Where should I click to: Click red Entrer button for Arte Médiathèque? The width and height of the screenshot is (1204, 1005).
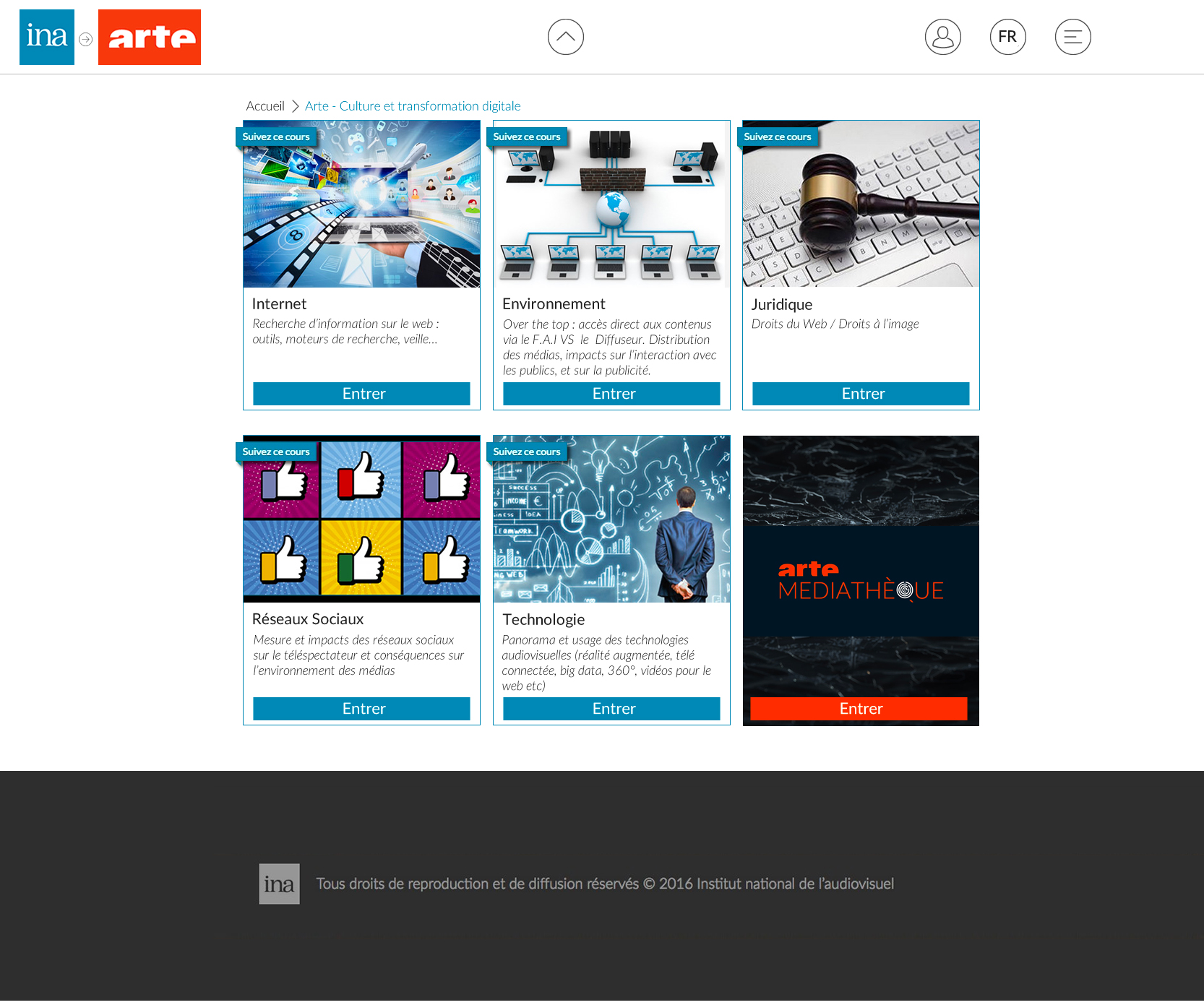(859, 709)
